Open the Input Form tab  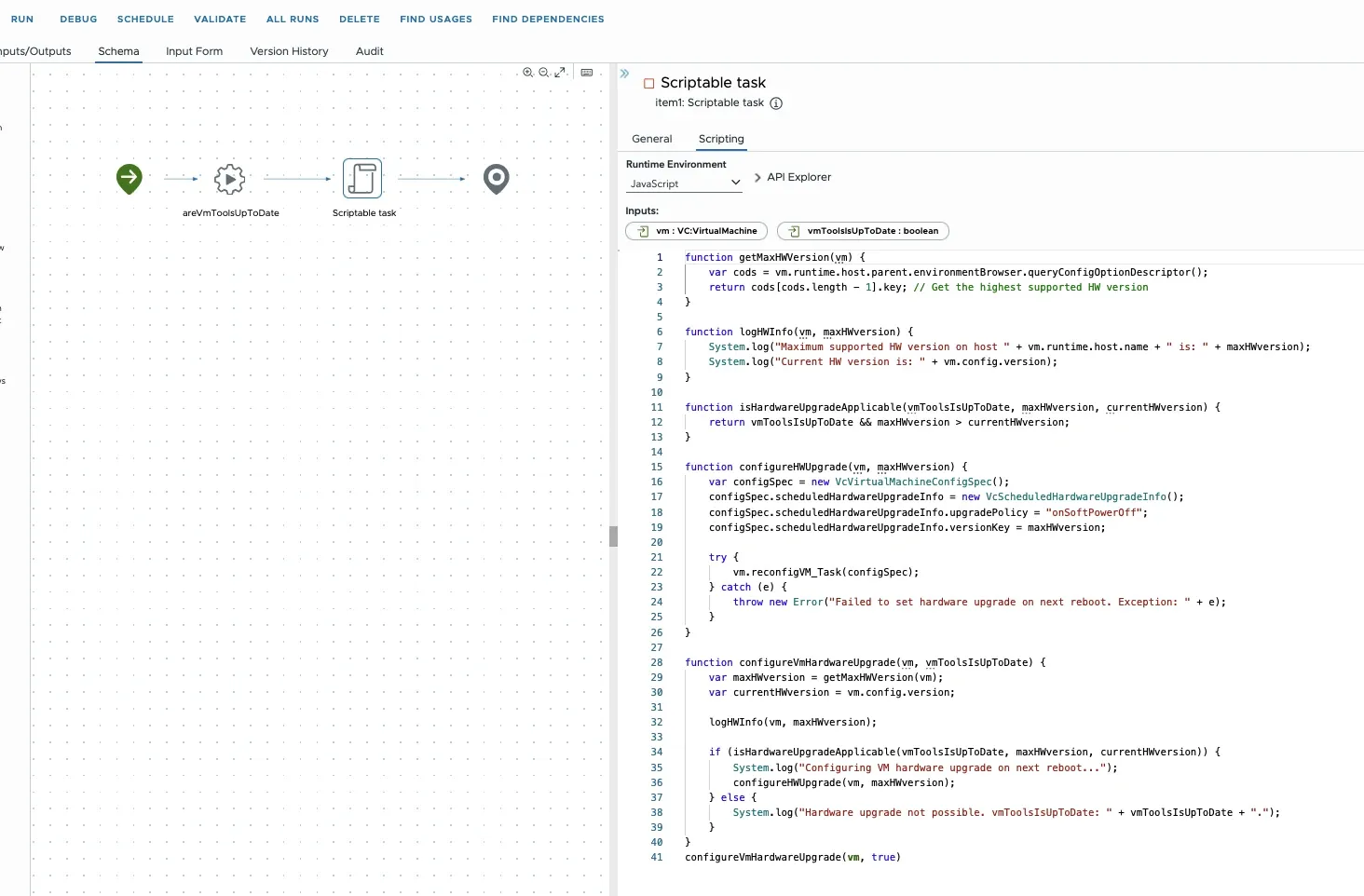pos(194,51)
